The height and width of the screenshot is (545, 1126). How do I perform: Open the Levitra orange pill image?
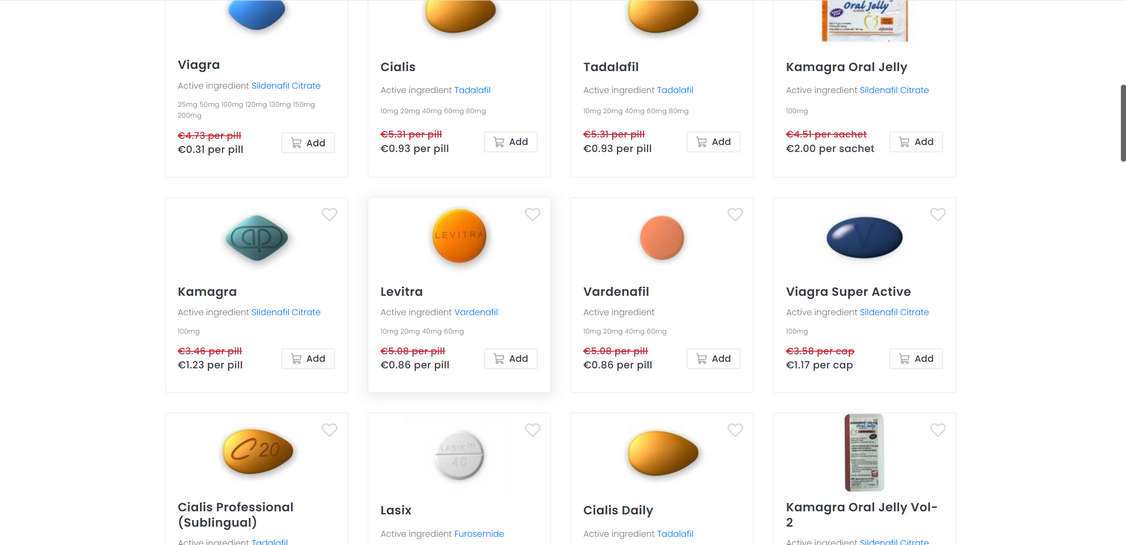click(x=459, y=237)
